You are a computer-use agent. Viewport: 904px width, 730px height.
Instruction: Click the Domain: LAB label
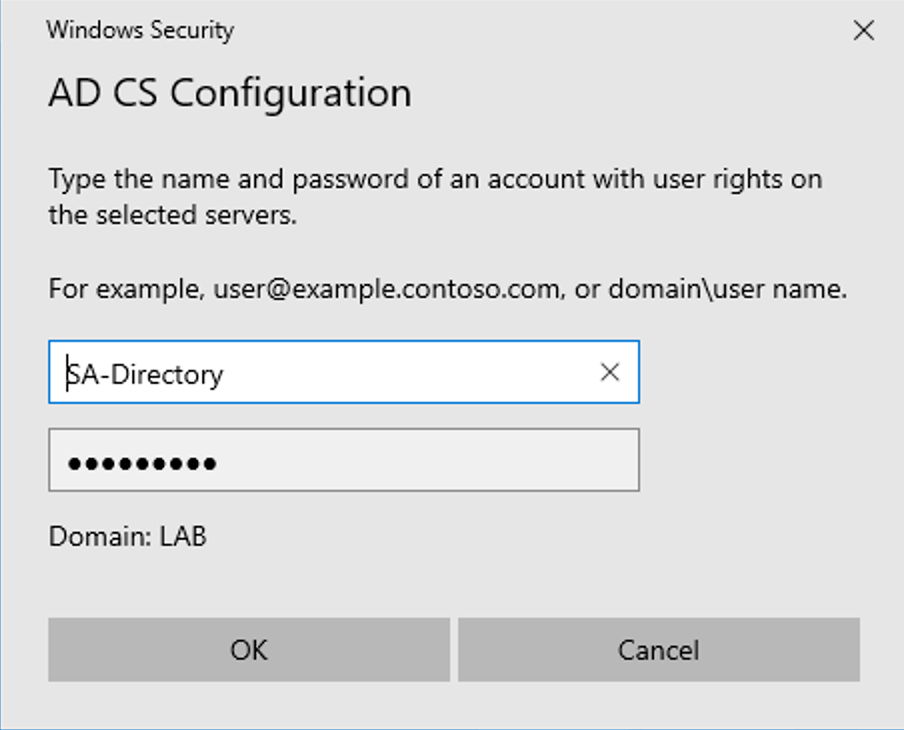pyautogui.click(x=127, y=536)
